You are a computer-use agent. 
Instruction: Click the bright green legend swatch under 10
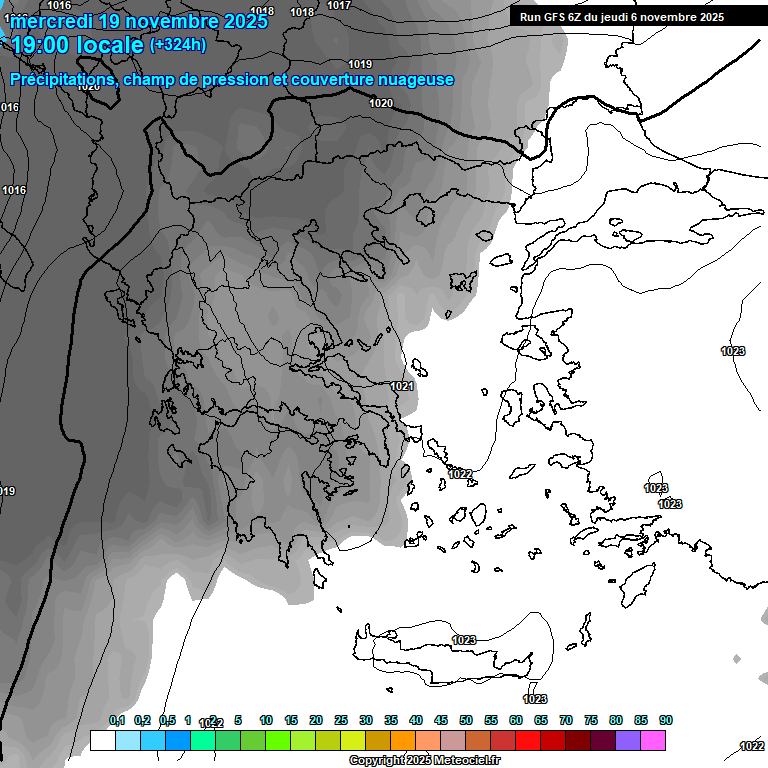tap(277, 740)
